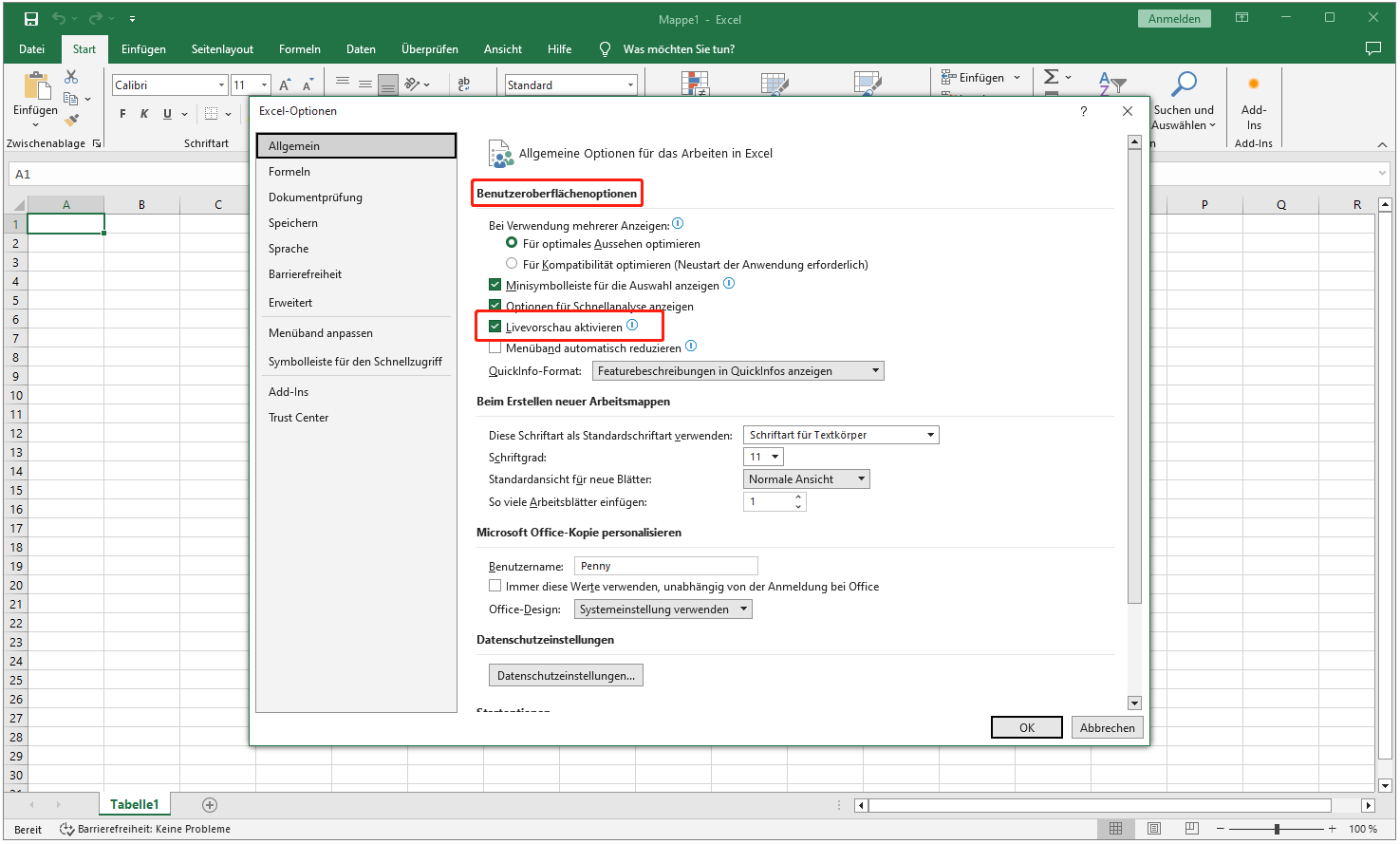Click decrease font size icon
1400x844 pixels.
coord(308,85)
